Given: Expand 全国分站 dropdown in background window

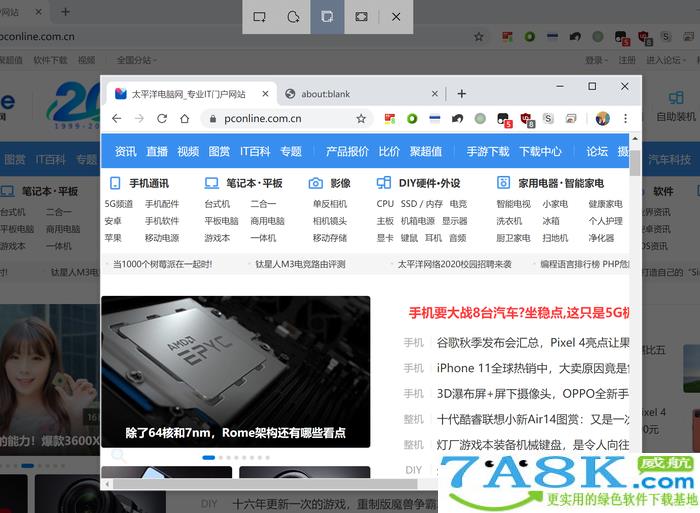Looking at the screenshot, I should point(137,60).
